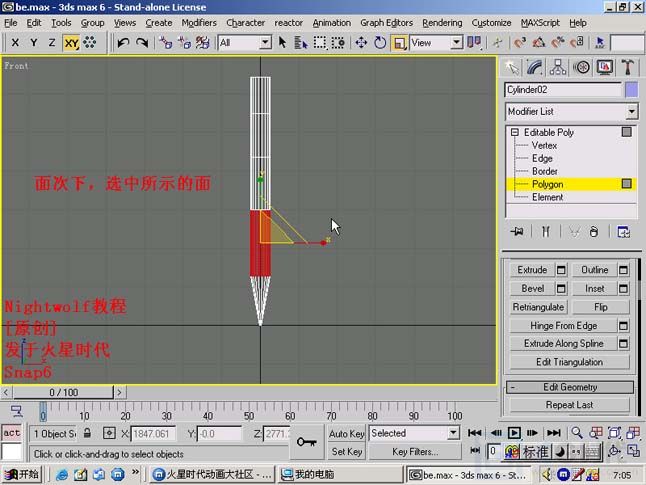Screen dimensions: 646x485
Task: Activate the Select and Move tool
Action: (x=361, y=42)
